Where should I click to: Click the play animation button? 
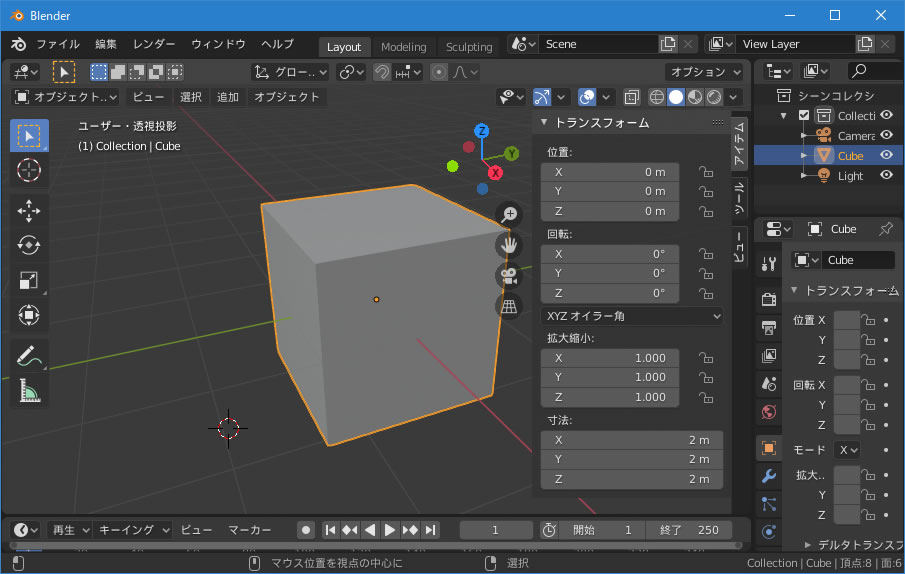[390, 530]
